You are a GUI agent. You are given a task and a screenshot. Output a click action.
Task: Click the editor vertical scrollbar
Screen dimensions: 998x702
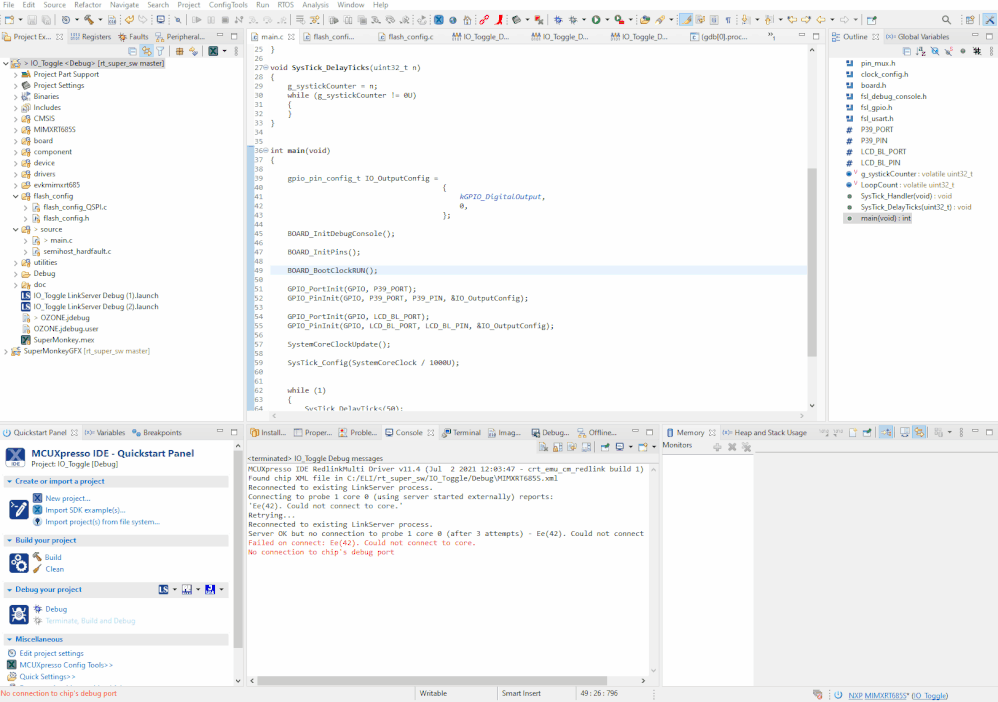812,261
